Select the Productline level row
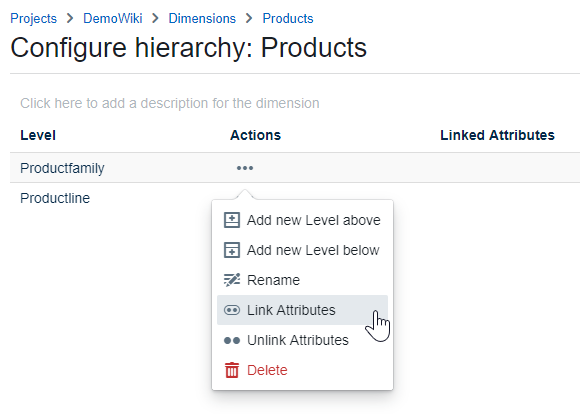The height and width of the screenshot is (414, 580). click(295, 198)
